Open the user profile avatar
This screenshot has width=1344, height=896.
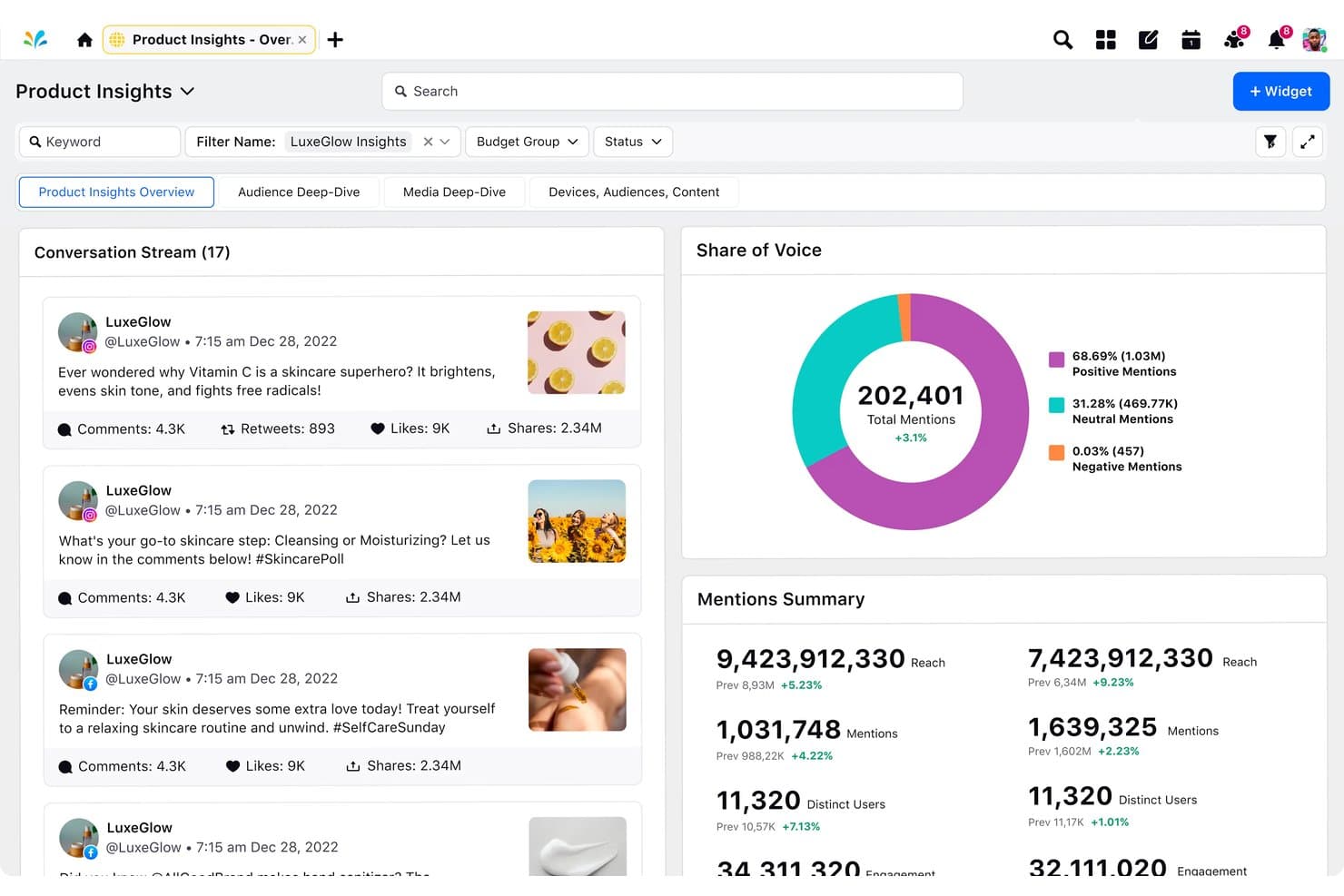click(1314, 40)
